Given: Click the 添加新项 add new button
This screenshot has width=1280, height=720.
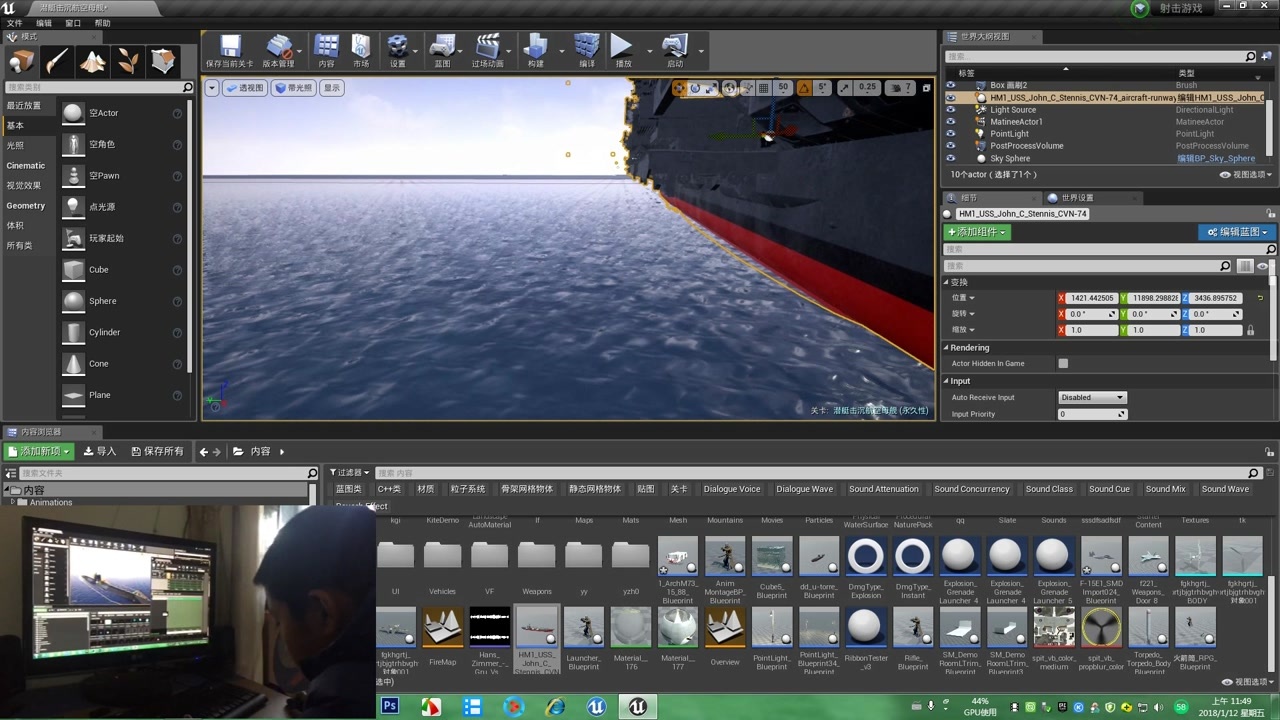Looking at the screenshot, I should tap(39, 452).
